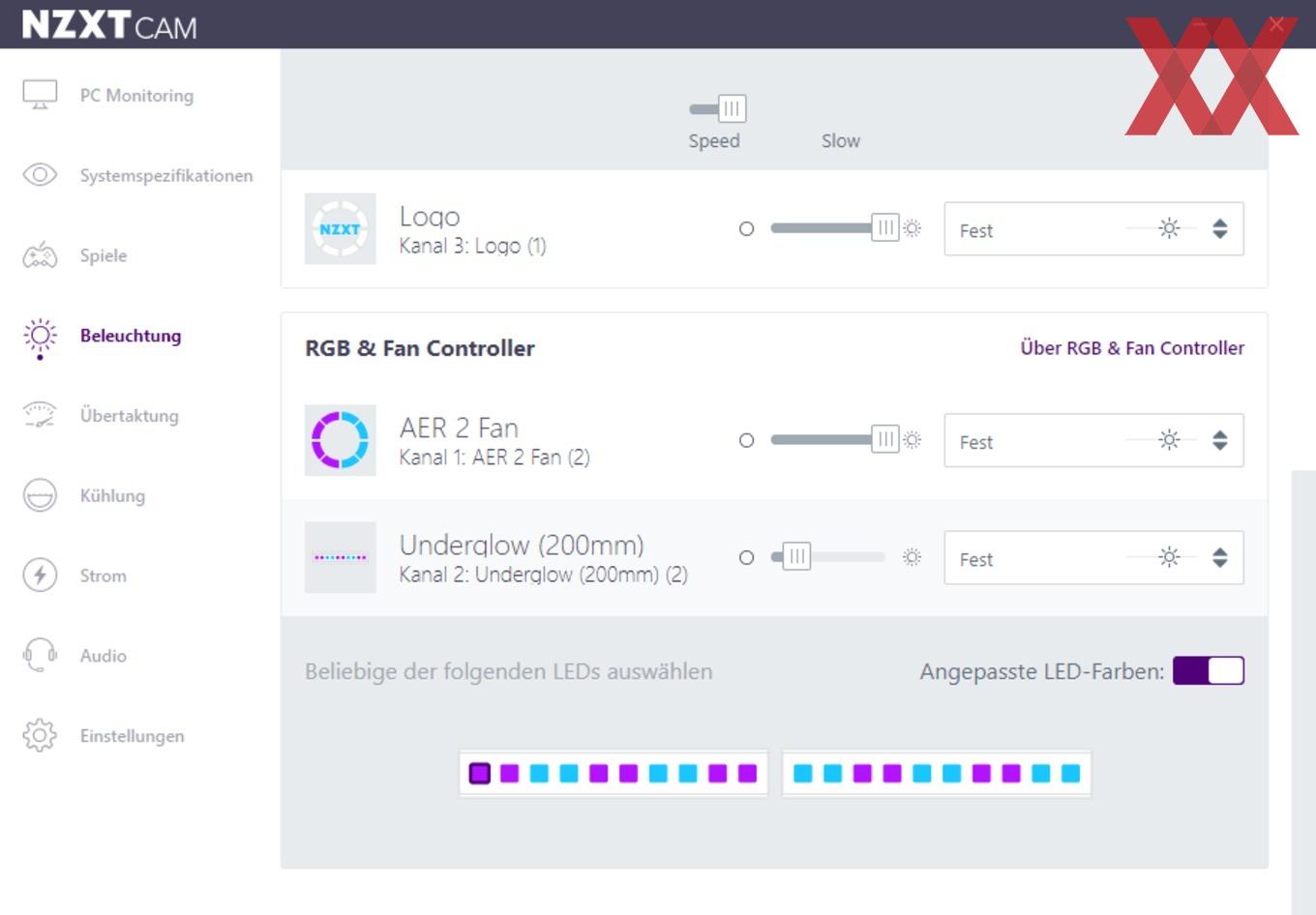
Task: Click Logo minimum brightness circle icon
Action: (x=746, y=229)
